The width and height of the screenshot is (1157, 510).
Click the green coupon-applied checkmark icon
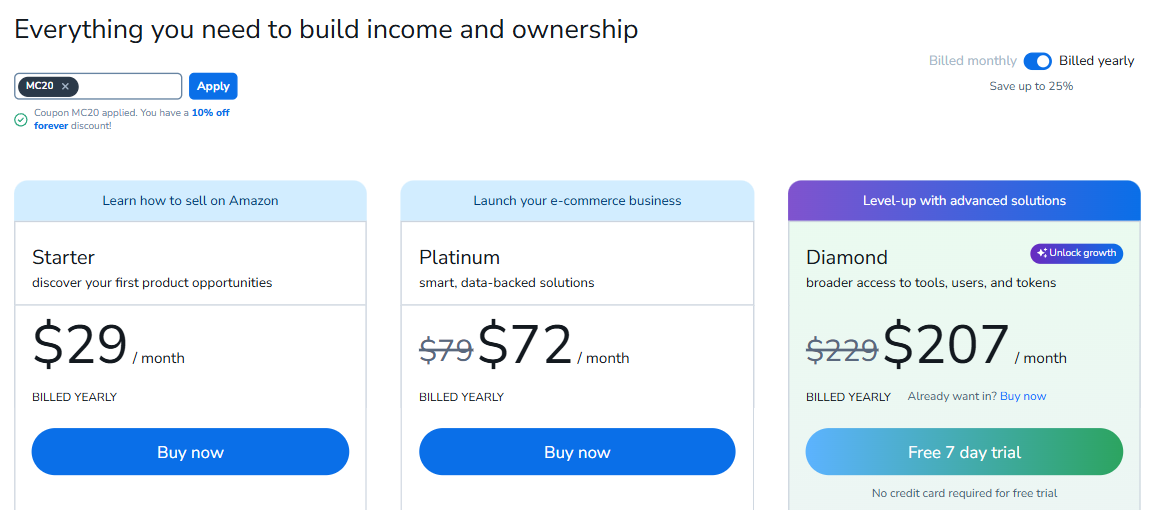[21, 120]
